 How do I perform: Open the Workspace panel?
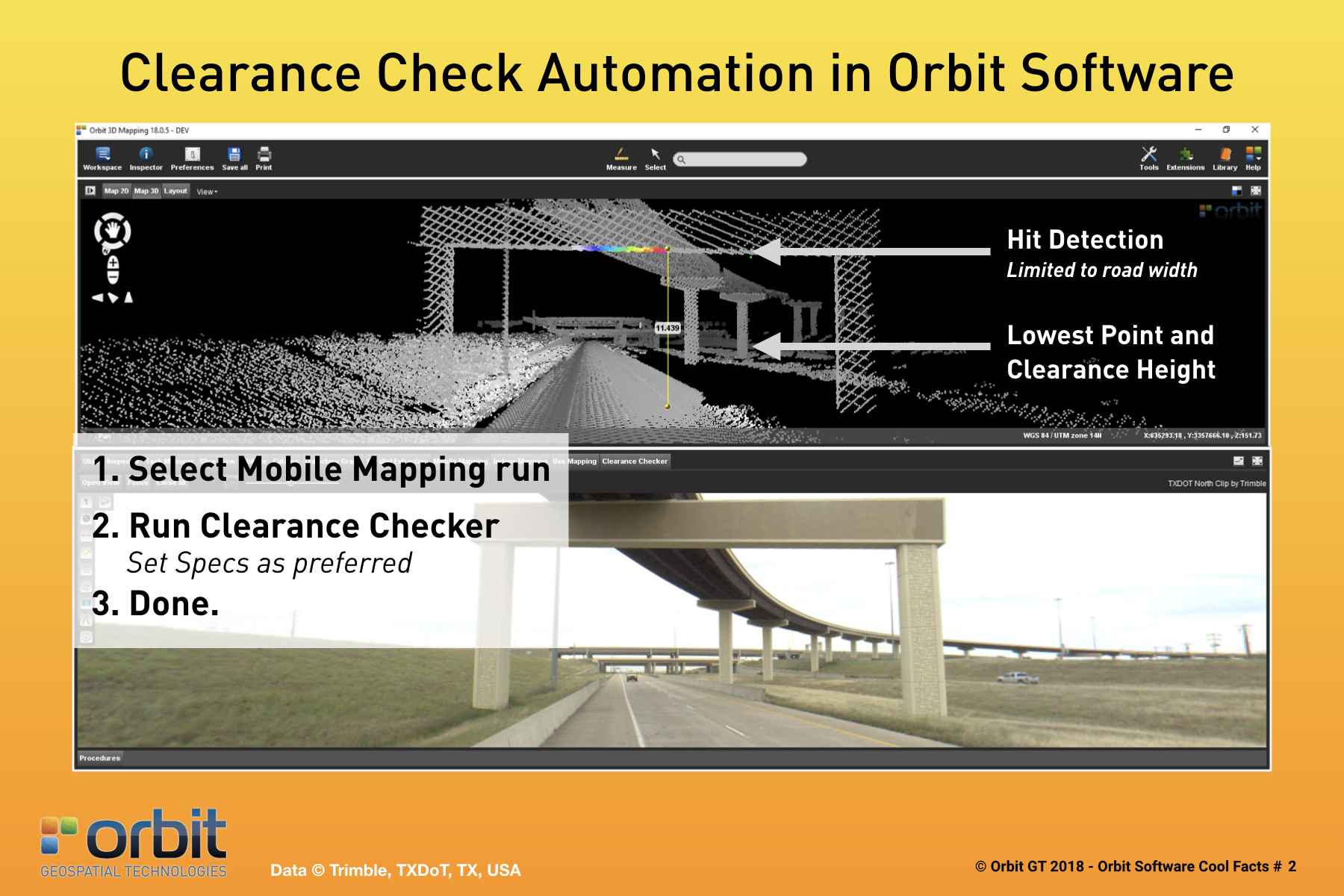click(102, 158)
